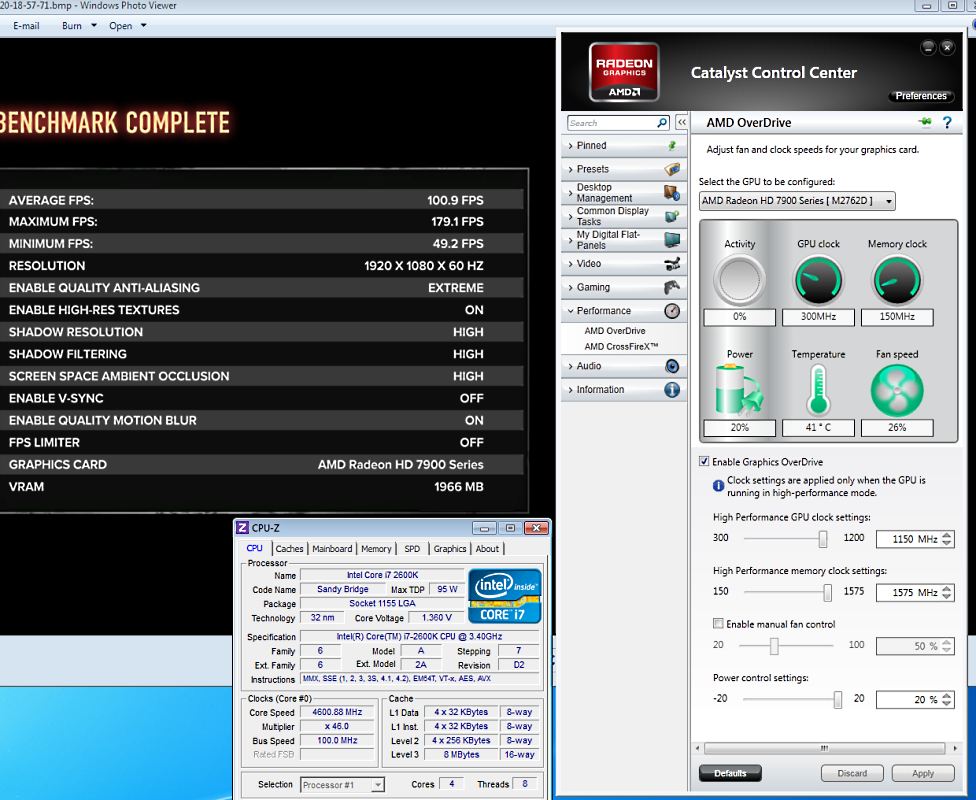The height and width of the screenshot is (800, 976).
Task: Click the search magnifier icon
Action: point(662,123)
